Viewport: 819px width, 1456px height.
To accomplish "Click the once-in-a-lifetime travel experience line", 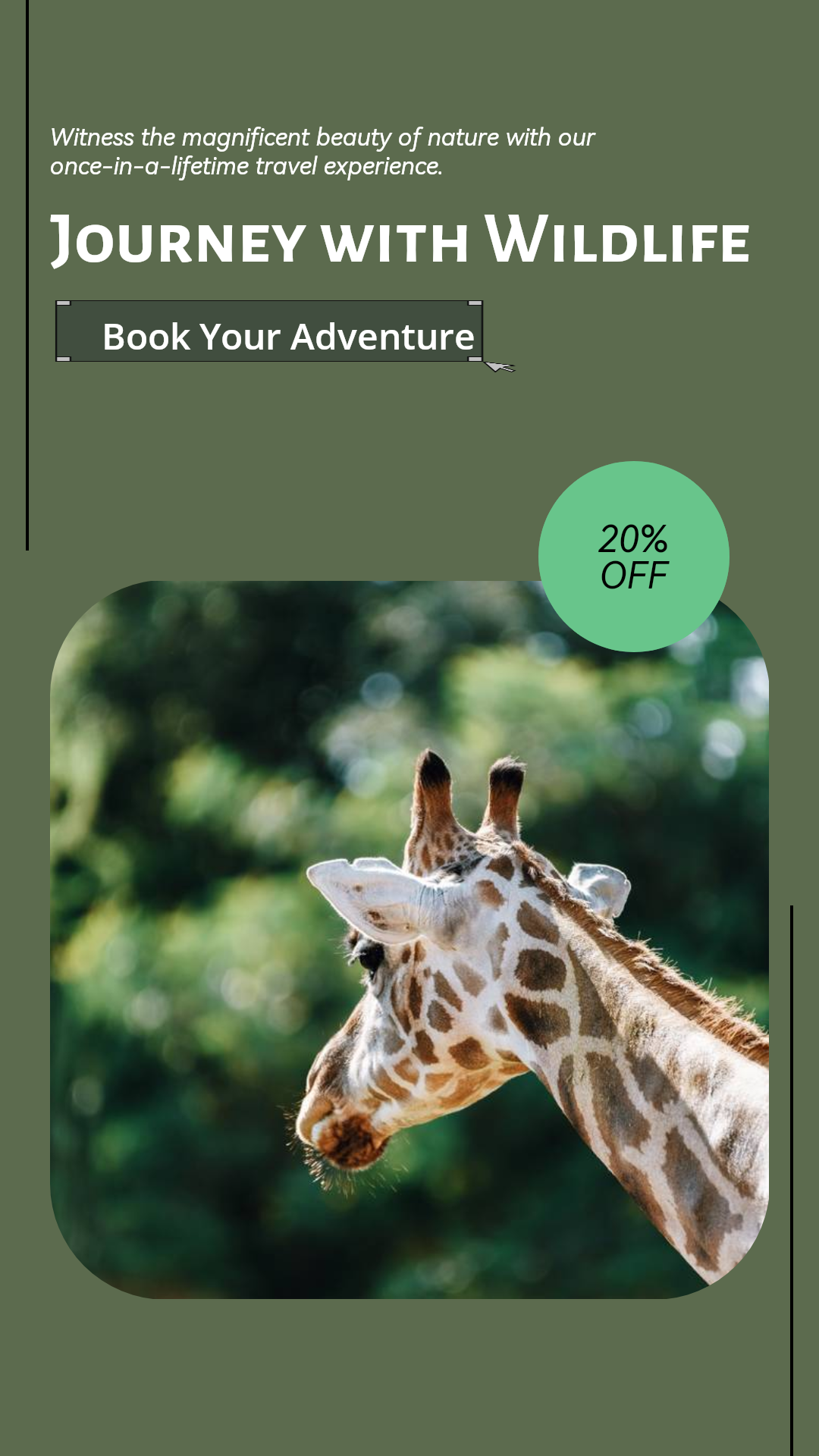I will click(246, 166).
